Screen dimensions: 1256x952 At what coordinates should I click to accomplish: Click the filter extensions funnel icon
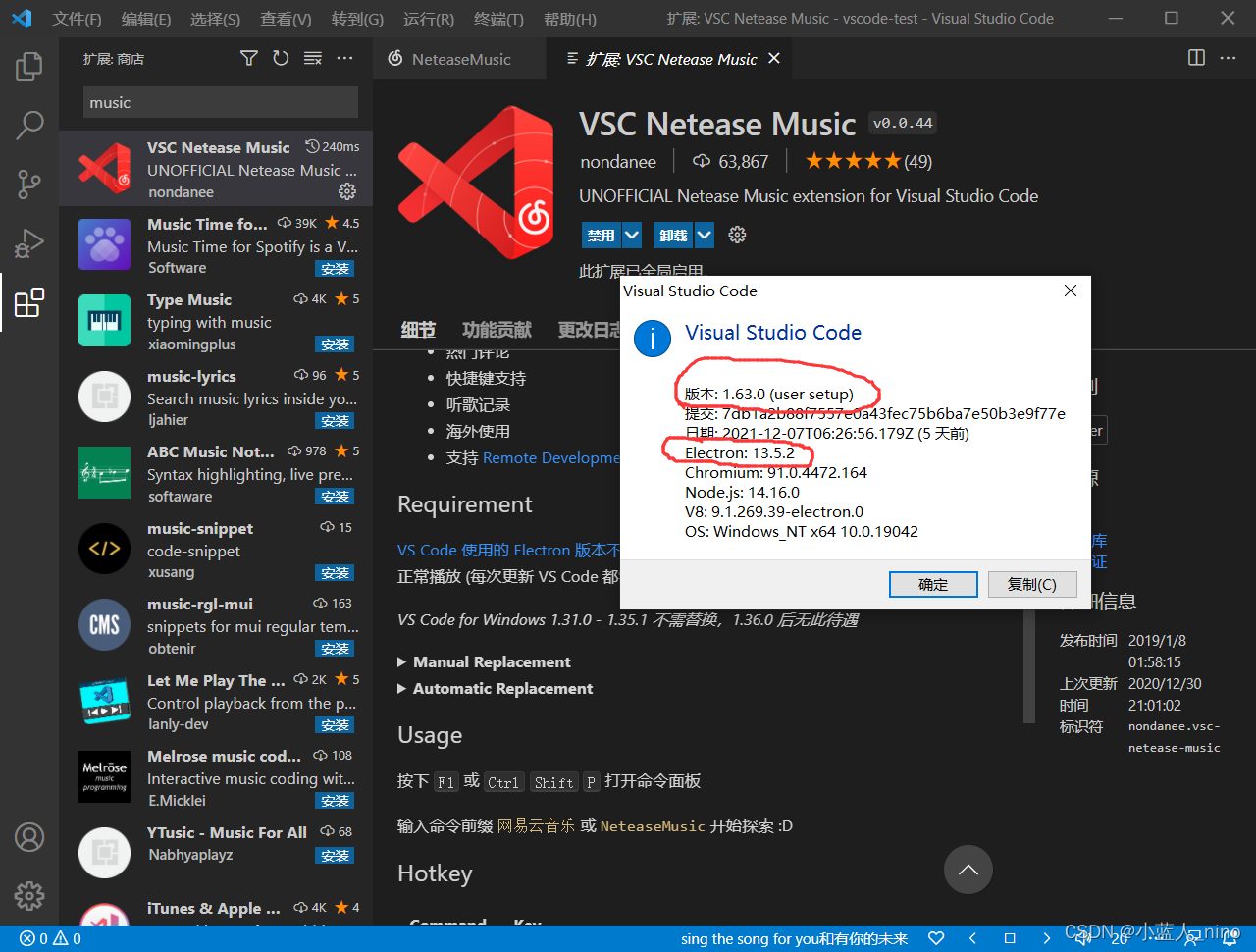pos(249,59)
